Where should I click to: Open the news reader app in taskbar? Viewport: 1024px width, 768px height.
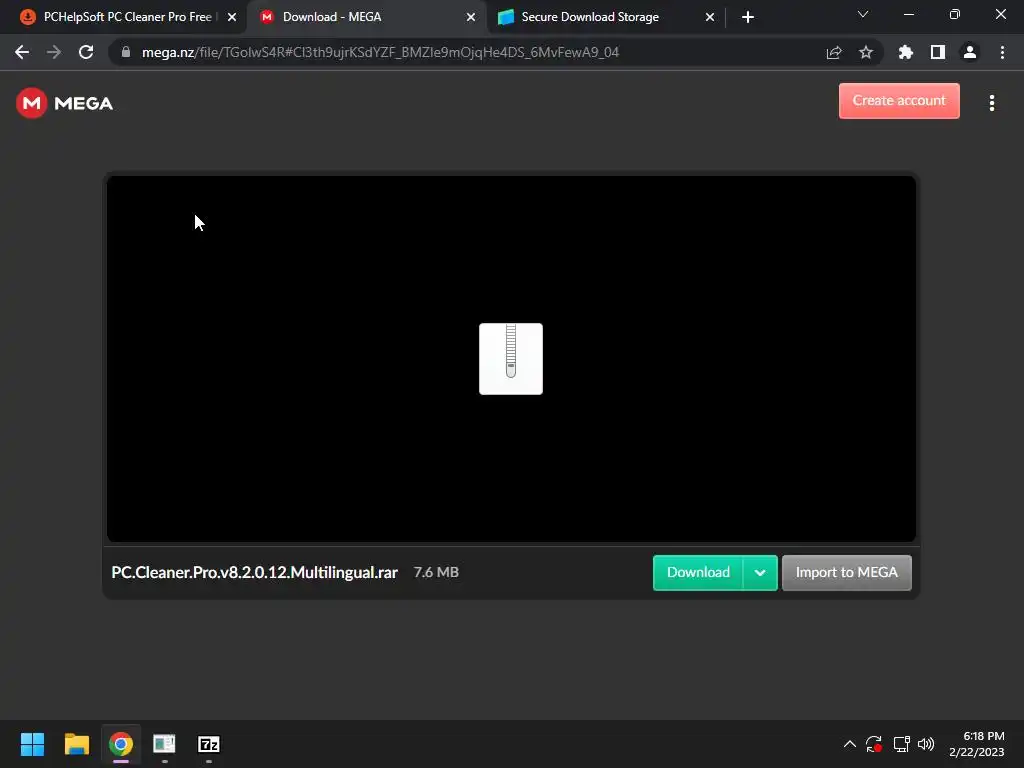[165, 744]
